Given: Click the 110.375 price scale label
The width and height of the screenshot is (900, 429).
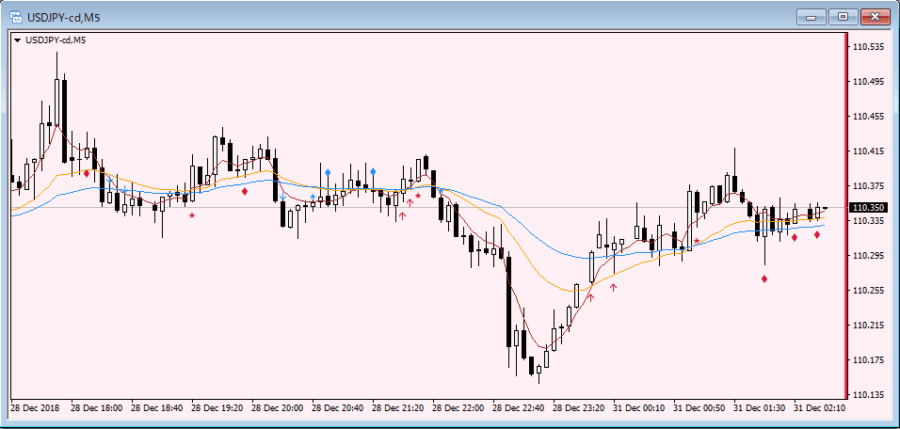Looking at the screenshot, I should [868, 186].
